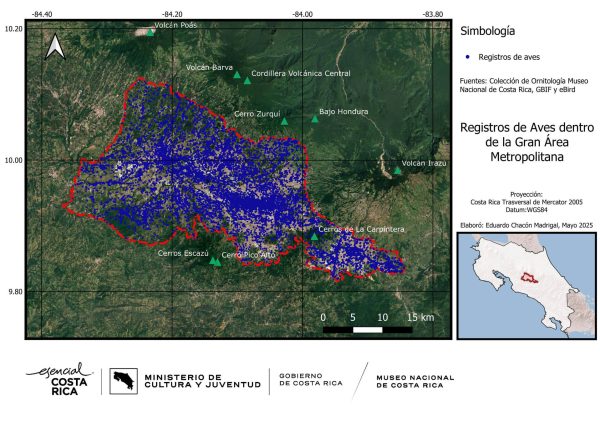
Task: Click the Esencial Costa Rica logo
Action: click(60, 379)
